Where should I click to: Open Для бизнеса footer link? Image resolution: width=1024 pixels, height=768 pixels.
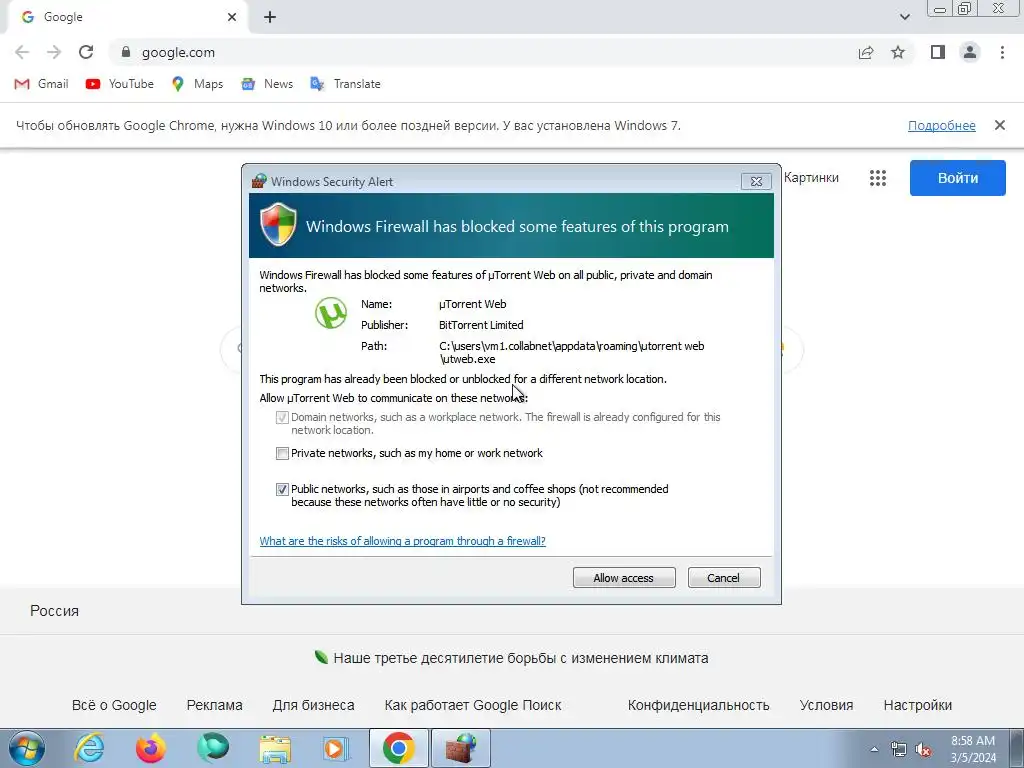pos(313,705)
